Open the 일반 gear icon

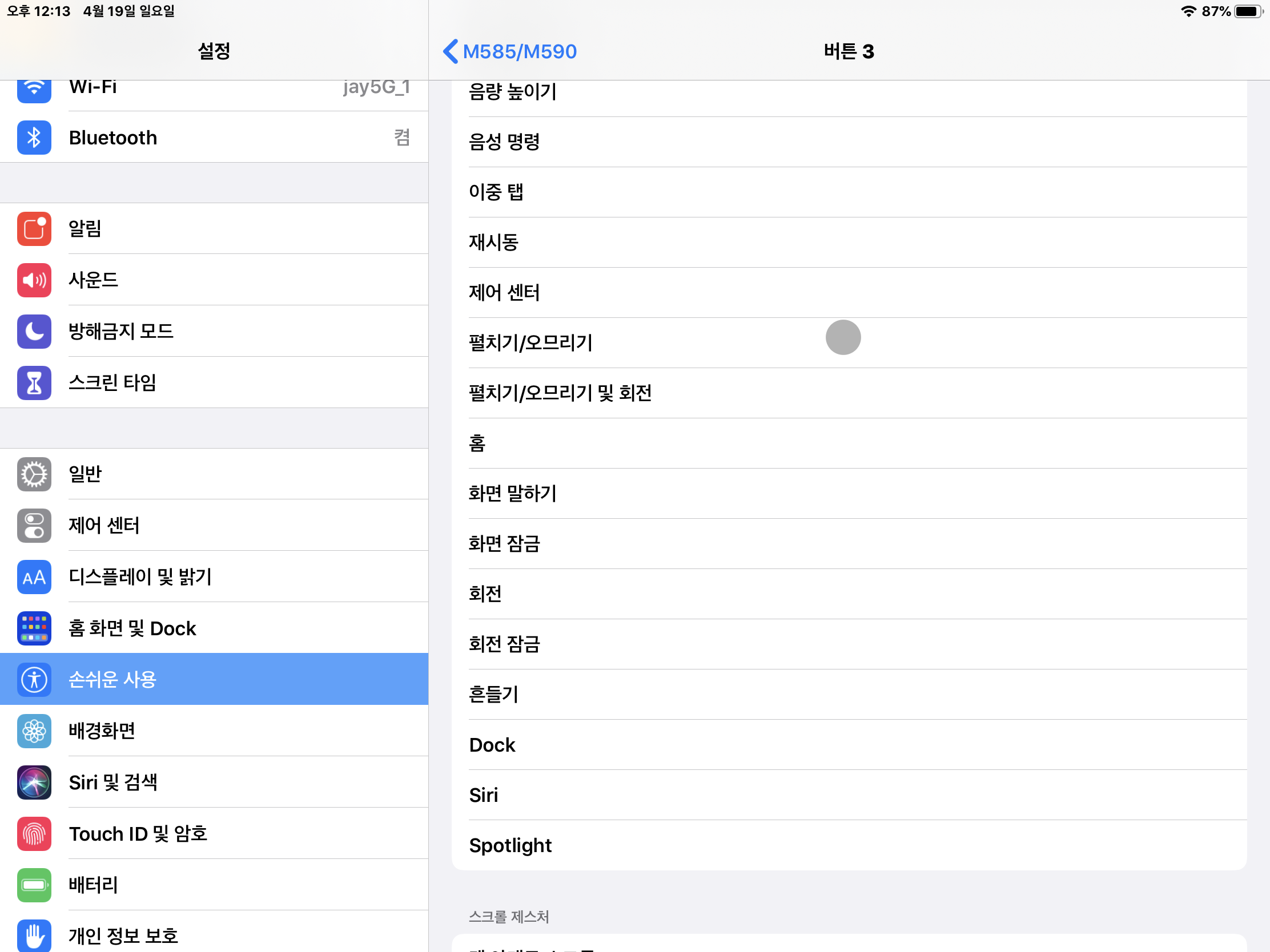34,474
